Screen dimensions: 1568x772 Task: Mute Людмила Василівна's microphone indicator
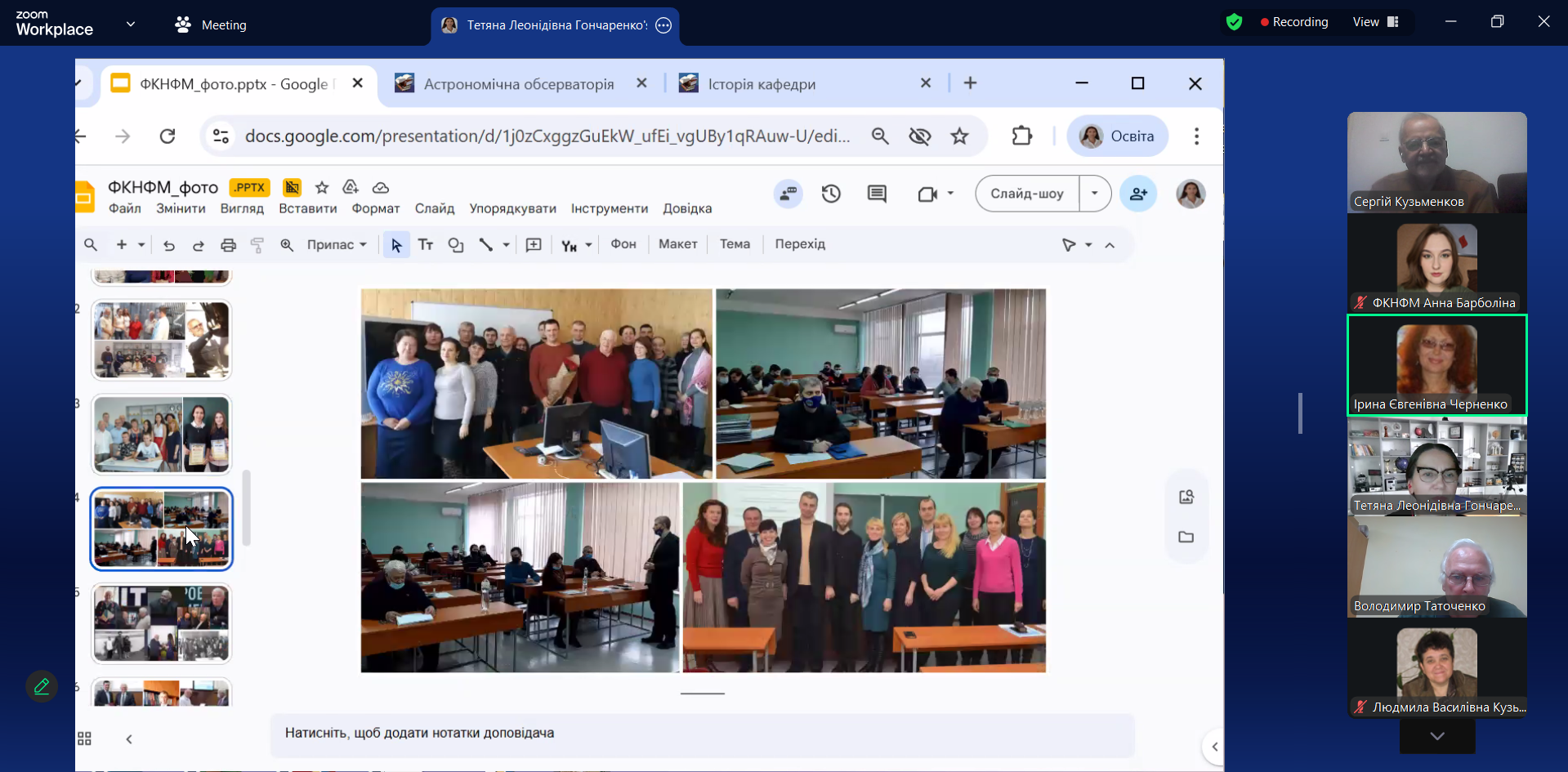click(1360, 707)
